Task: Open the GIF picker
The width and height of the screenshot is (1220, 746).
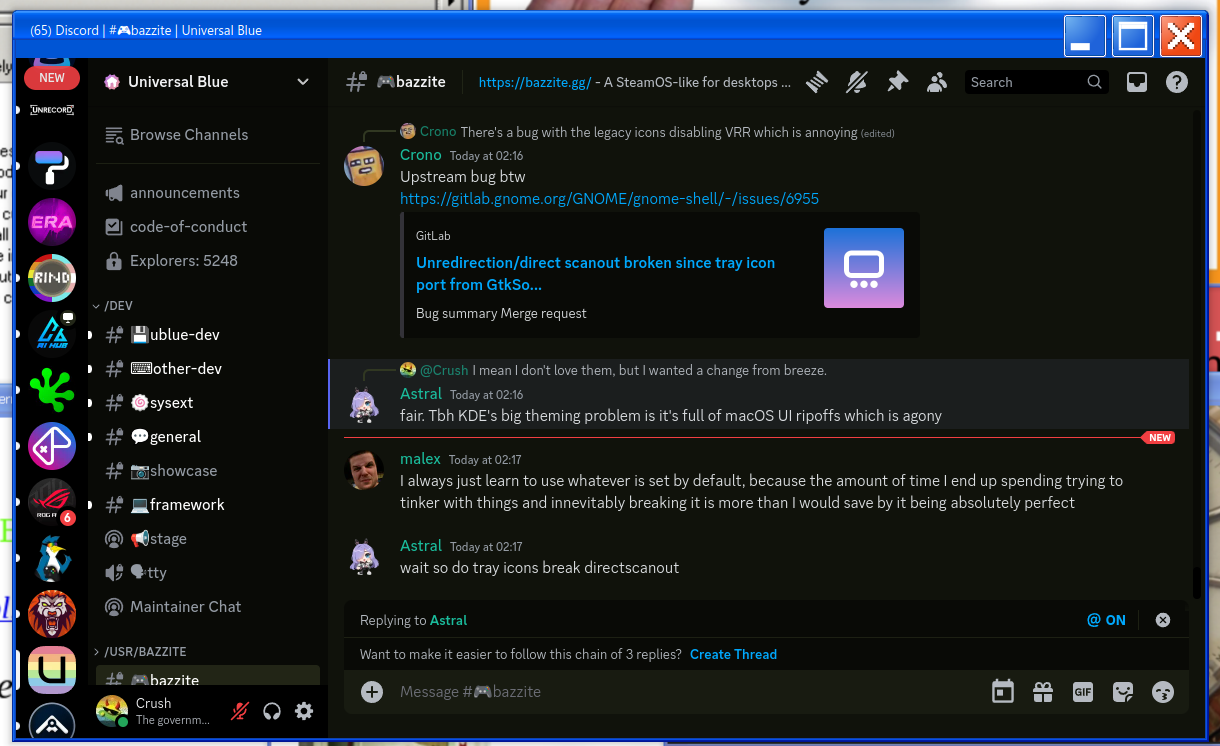Action: [x=1083, y=692]
